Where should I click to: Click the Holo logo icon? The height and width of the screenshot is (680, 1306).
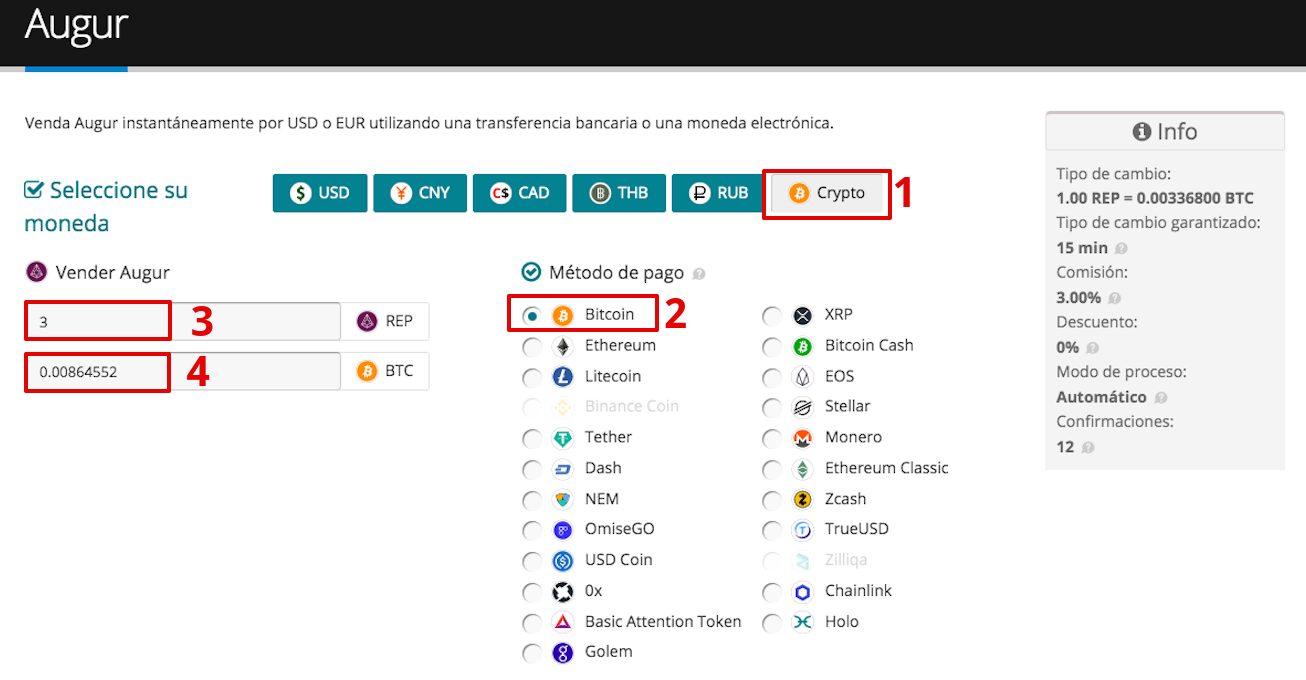pos(803,622)
